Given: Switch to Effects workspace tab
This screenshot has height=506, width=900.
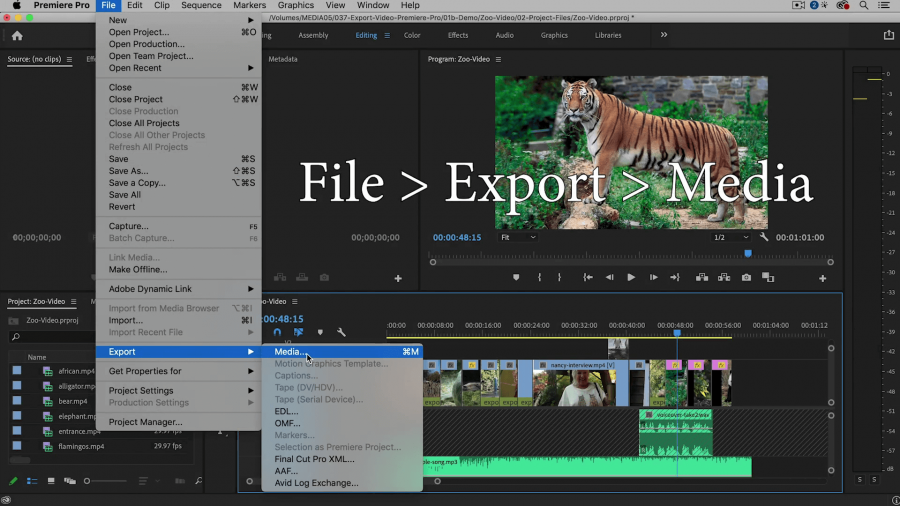Looking at the screenshot, I should click(458, 36).
